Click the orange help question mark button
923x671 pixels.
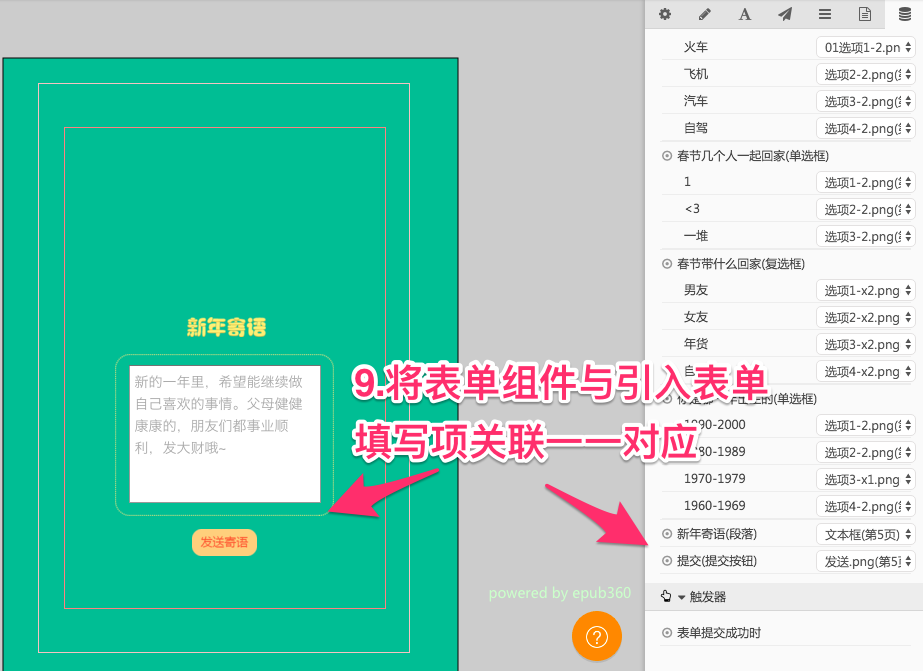tap(597, 636)
